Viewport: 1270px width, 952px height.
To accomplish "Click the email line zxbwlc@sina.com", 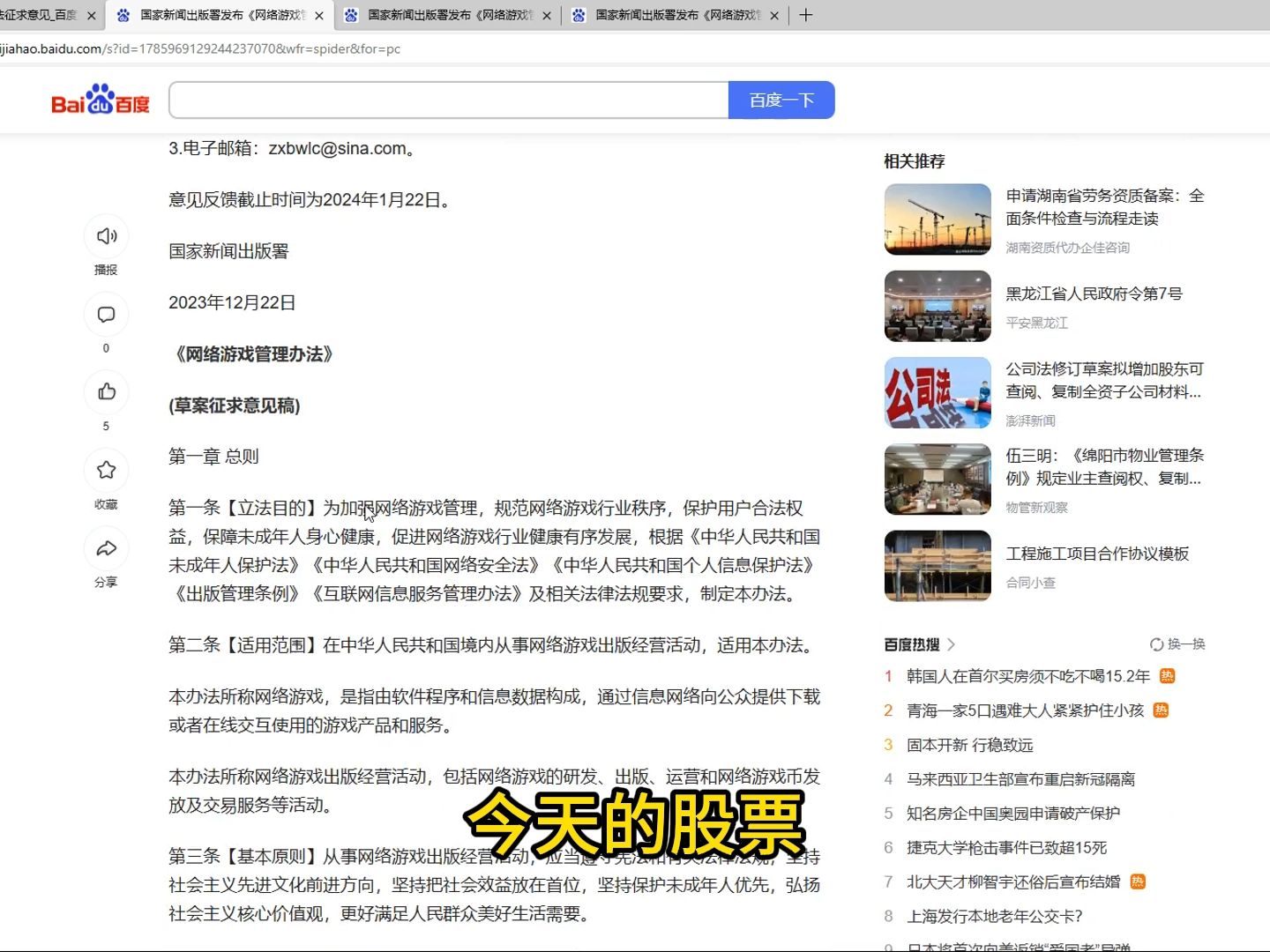I will (x=293, y=148).
